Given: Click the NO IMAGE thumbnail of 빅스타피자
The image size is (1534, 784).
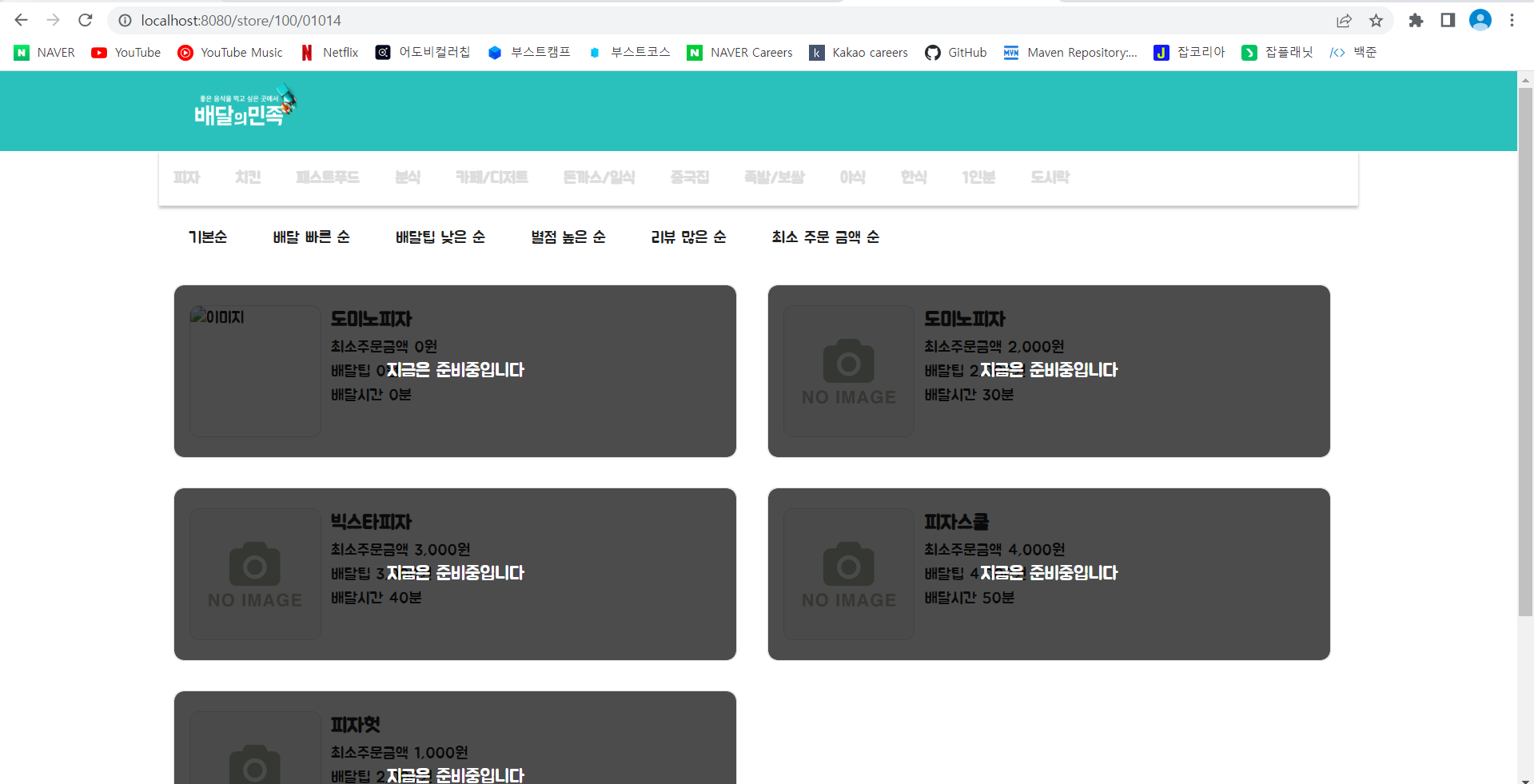Looking at the screenshot, I should coord(255,574).
